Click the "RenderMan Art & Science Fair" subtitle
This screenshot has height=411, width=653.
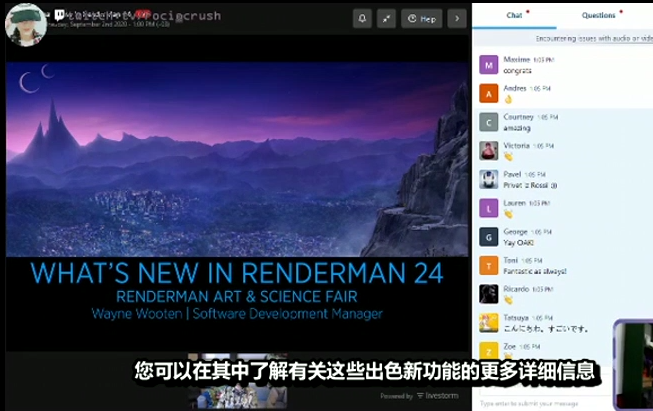tap(237, 296)
